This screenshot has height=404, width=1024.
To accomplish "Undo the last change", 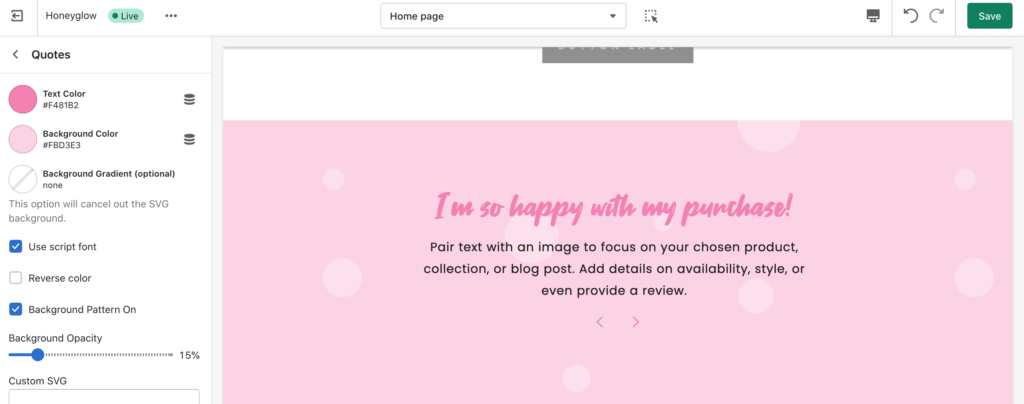I will (911, 16).
